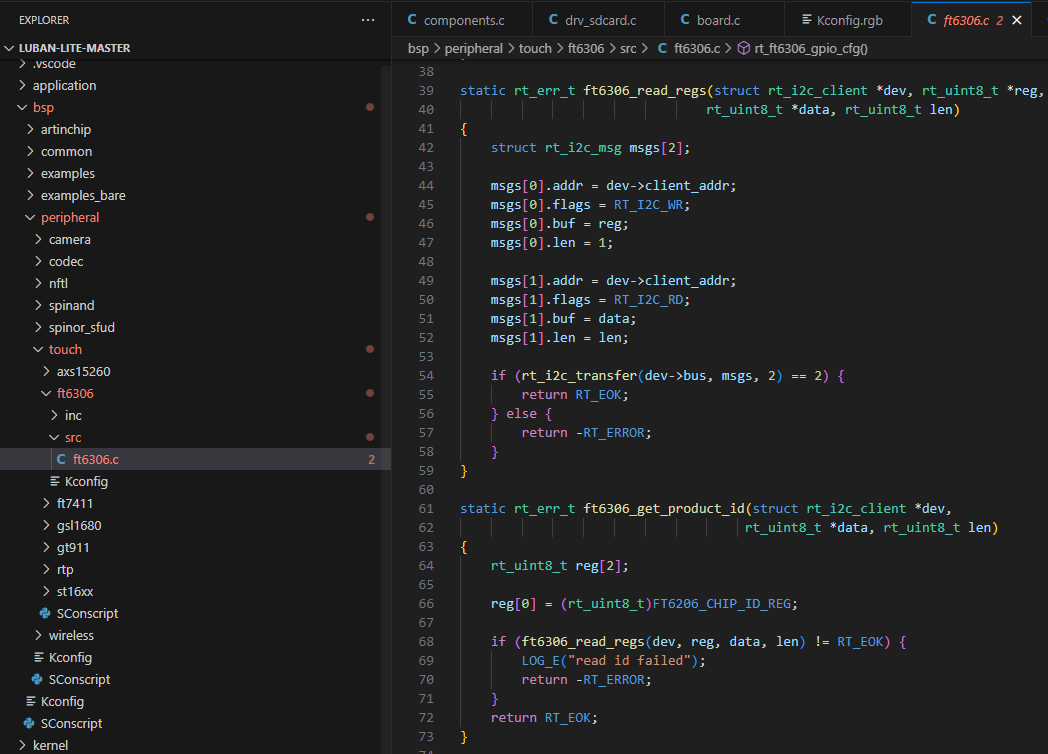1048x754 pixels.
Task: Click the function symbol icon in breadcrumb
Action: click(x=743, y=48)
